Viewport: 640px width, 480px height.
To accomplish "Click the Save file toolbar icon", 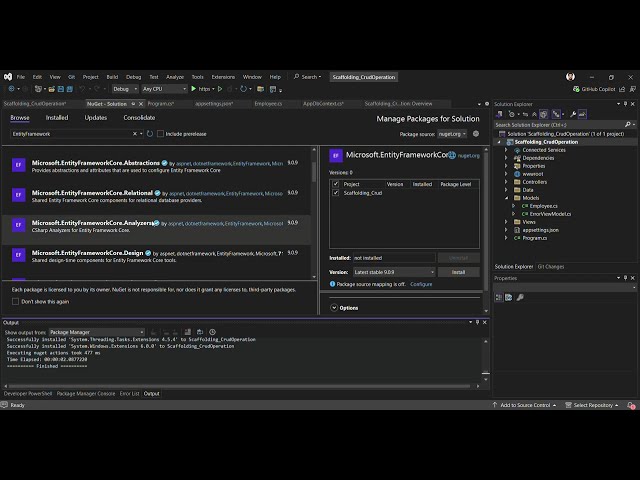I will [x=61, y=89].
